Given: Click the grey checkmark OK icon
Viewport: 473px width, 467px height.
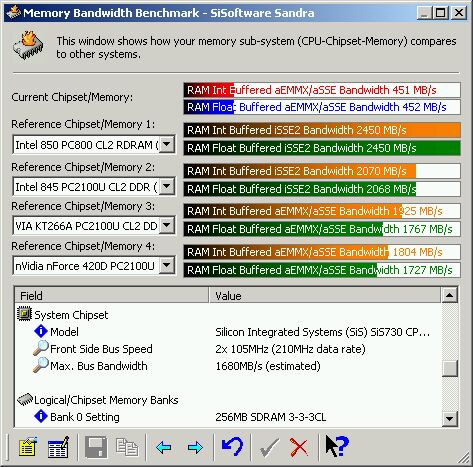Looking at the screenshot, I should [269, 447].
